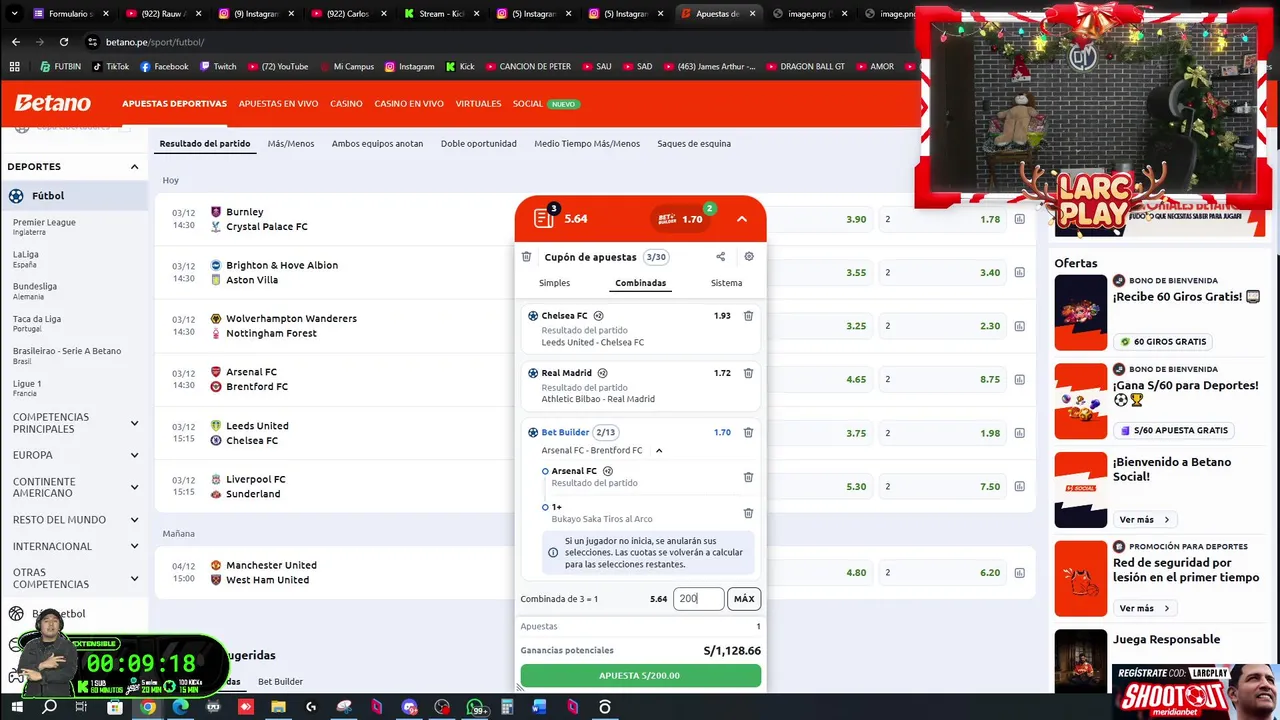Image resolution: width=1280 pixels, height=720 pixels.
Task: Open the CASINO section
Action: tap(346, 104)
